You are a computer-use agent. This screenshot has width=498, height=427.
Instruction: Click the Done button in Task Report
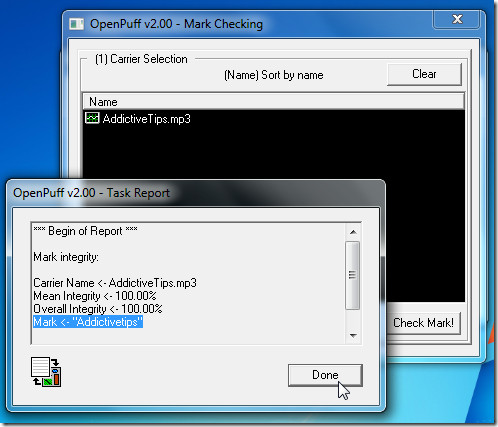tap(325, 375)
